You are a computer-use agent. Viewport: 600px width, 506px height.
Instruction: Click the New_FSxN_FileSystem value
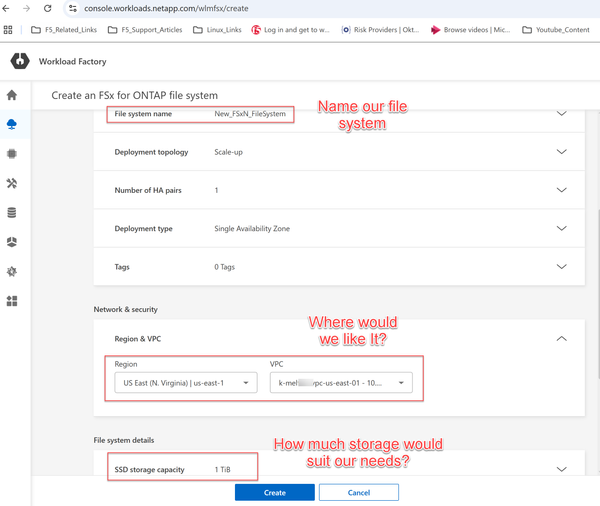250,114
